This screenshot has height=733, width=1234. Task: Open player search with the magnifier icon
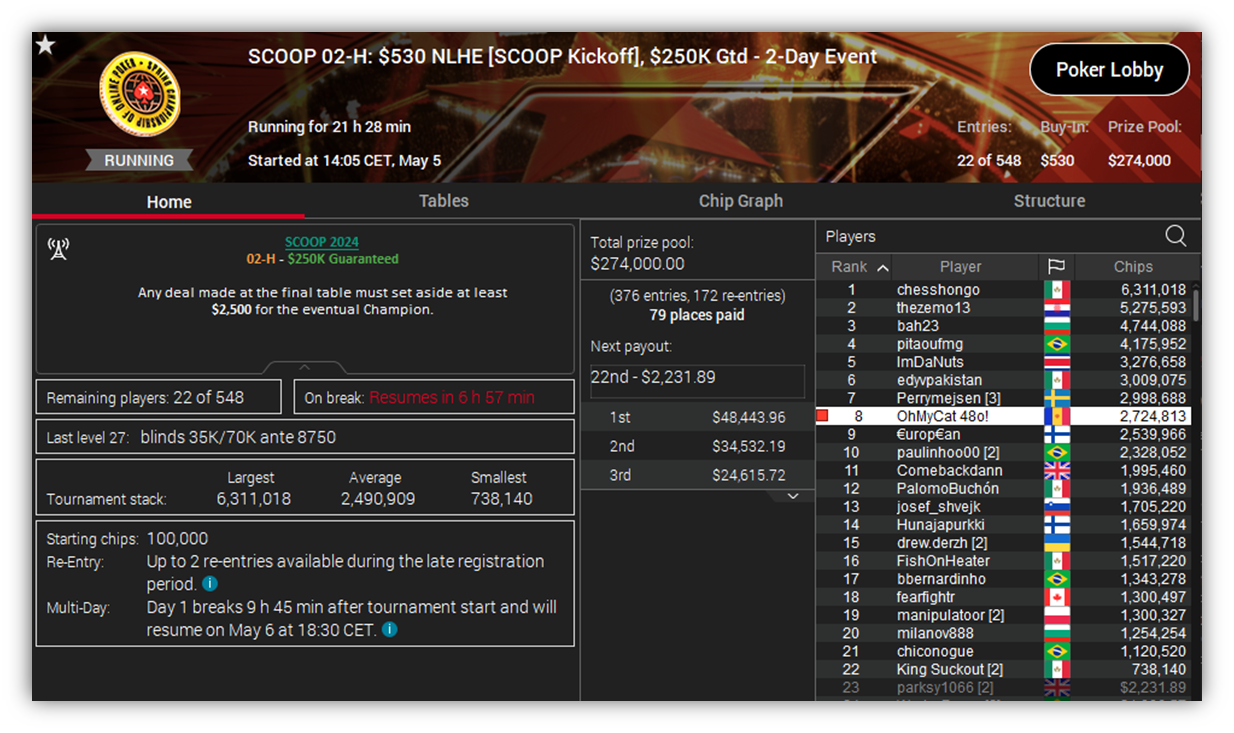[x=1176, y=236]
